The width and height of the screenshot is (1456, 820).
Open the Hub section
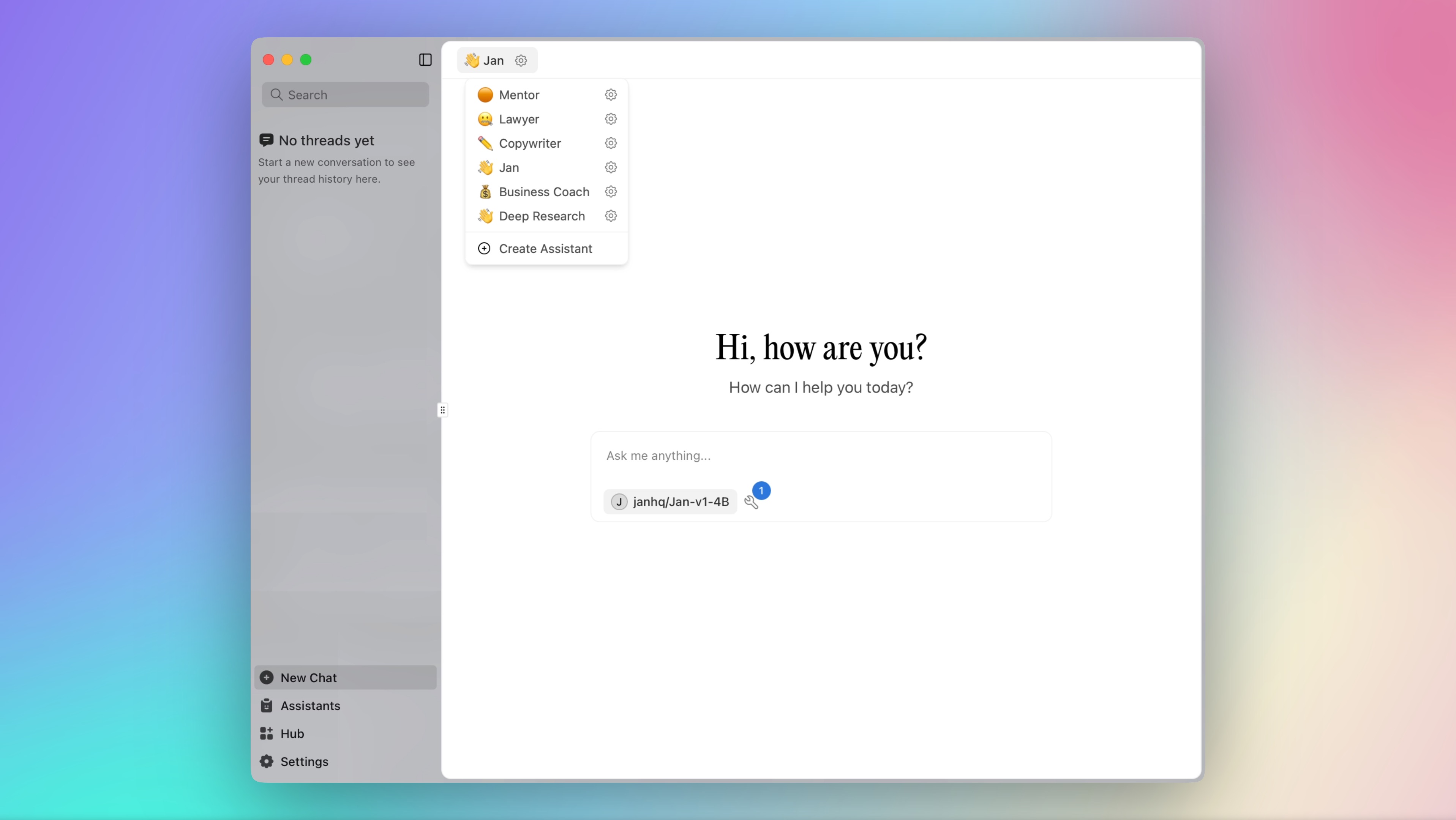[x=292, y=733]
